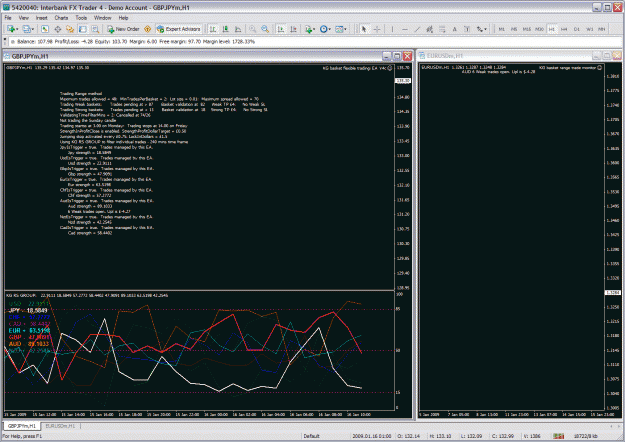The height and width of the screenshot is (442, 625).
Task: Open the File menu
Action: 8,18
